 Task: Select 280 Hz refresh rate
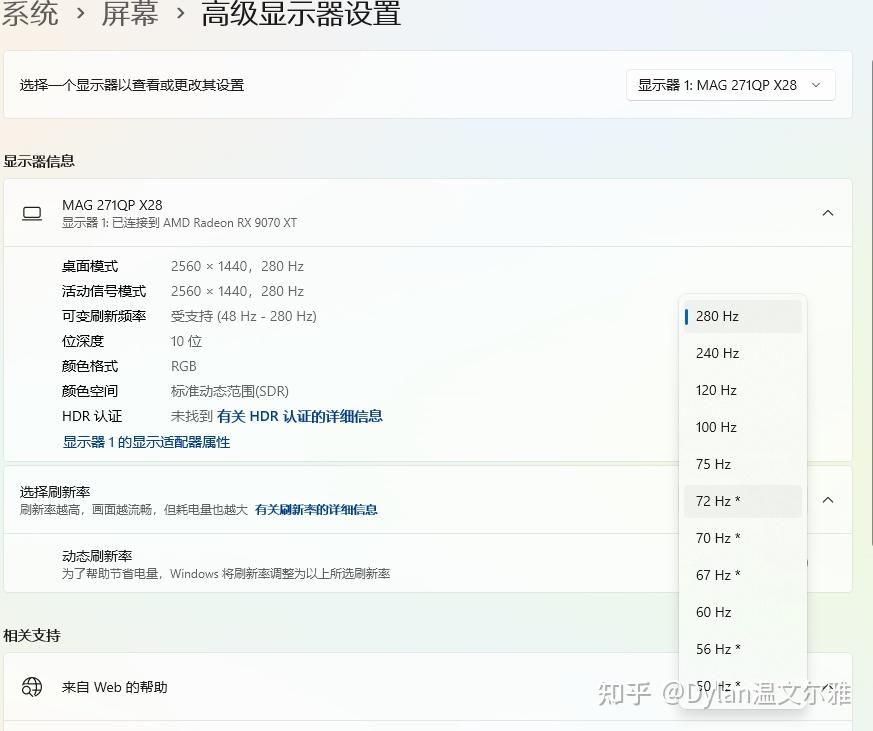[x=743, y=316]
